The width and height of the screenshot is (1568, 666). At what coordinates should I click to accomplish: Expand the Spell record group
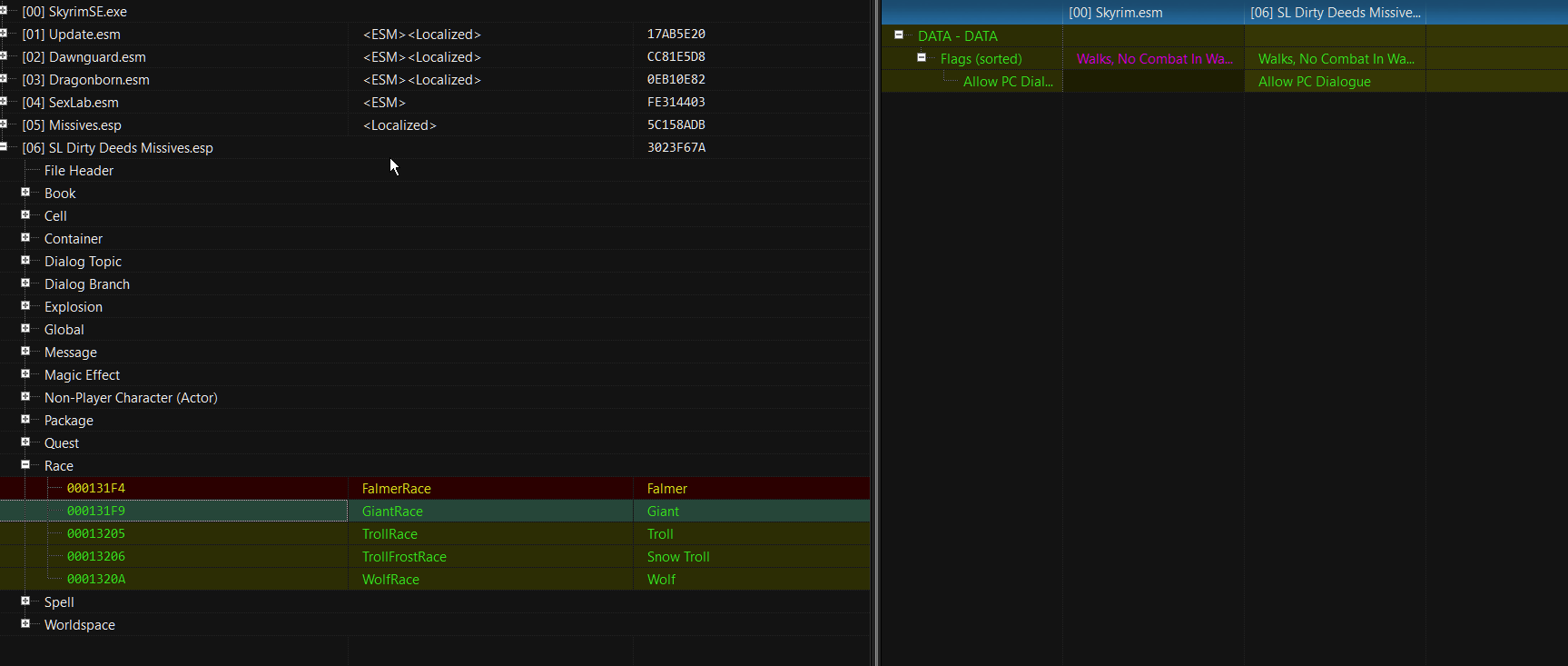(25, 601)
